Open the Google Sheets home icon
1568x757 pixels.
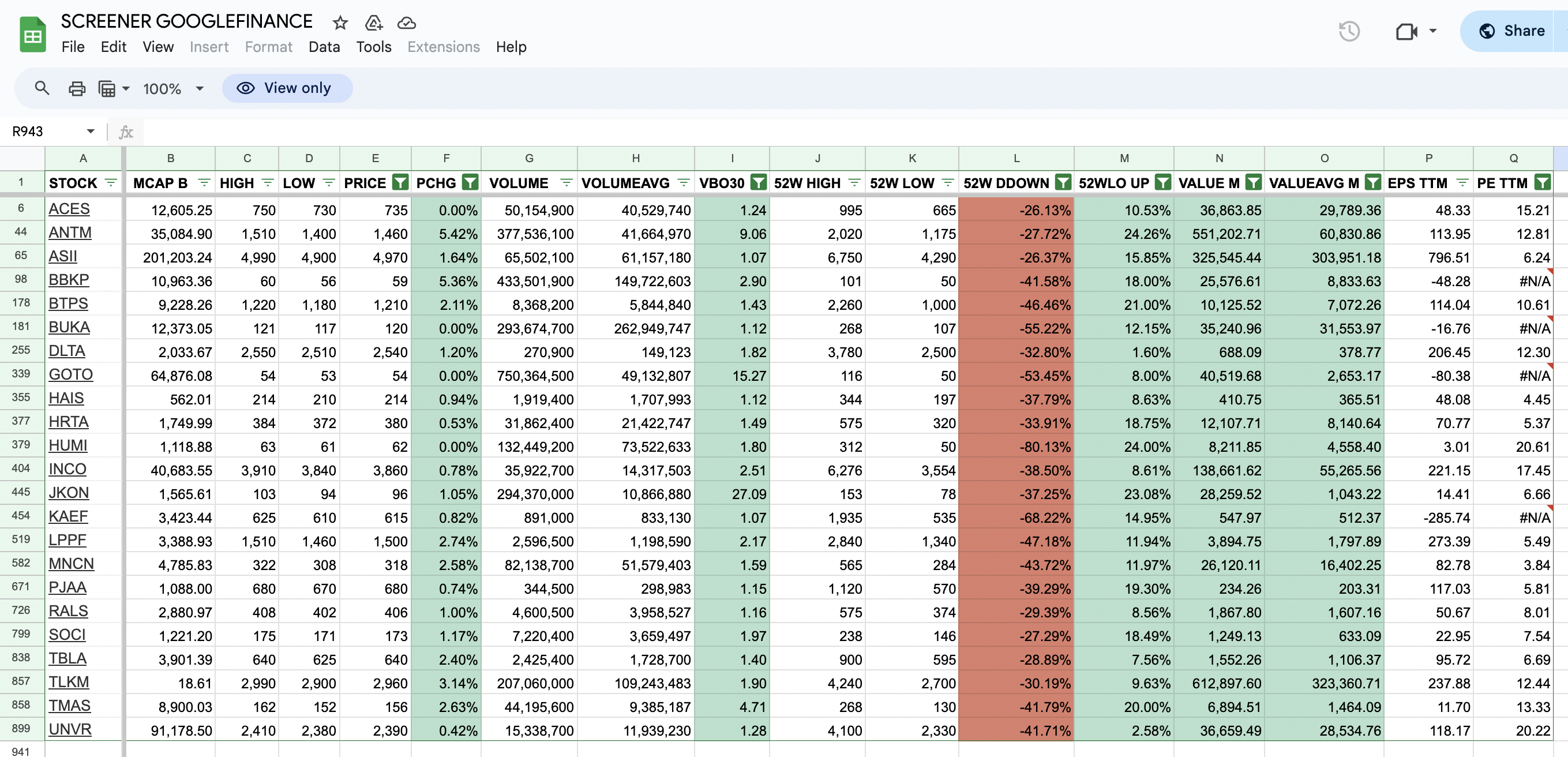pyautogui.click(x=33, y=35)
